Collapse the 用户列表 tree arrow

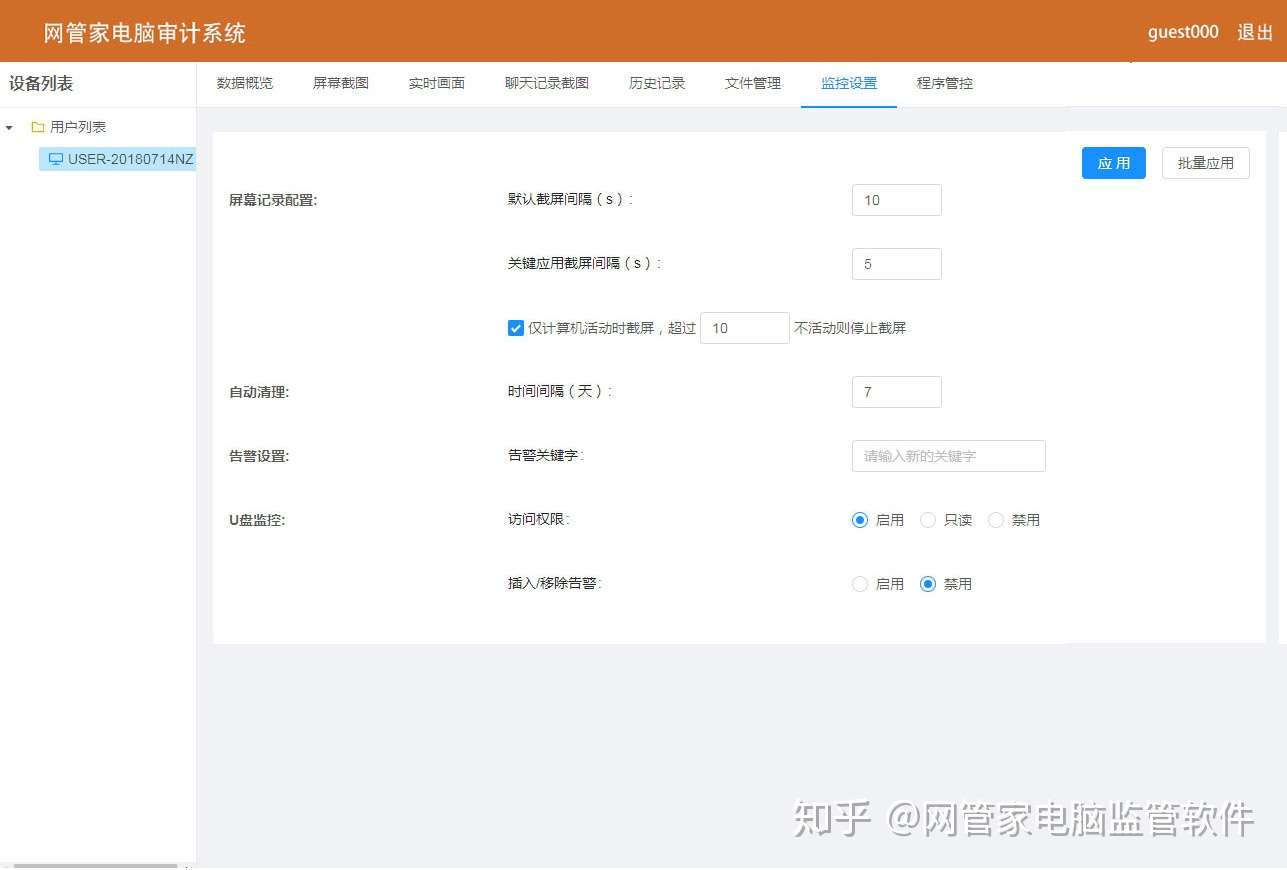(9, 128)
